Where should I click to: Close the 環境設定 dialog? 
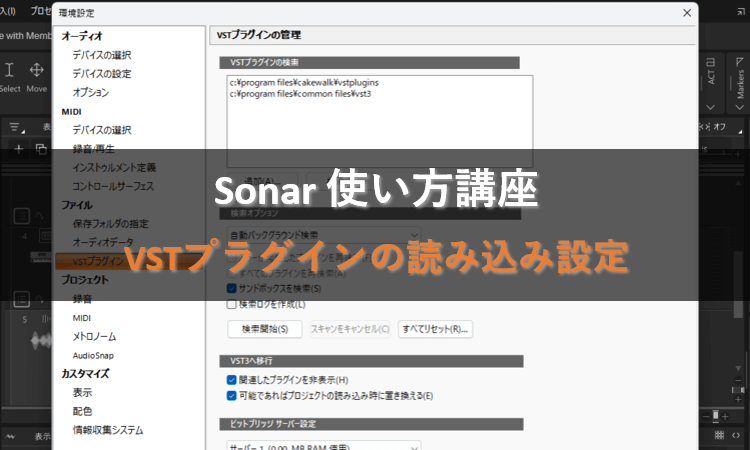pos(686,13)
